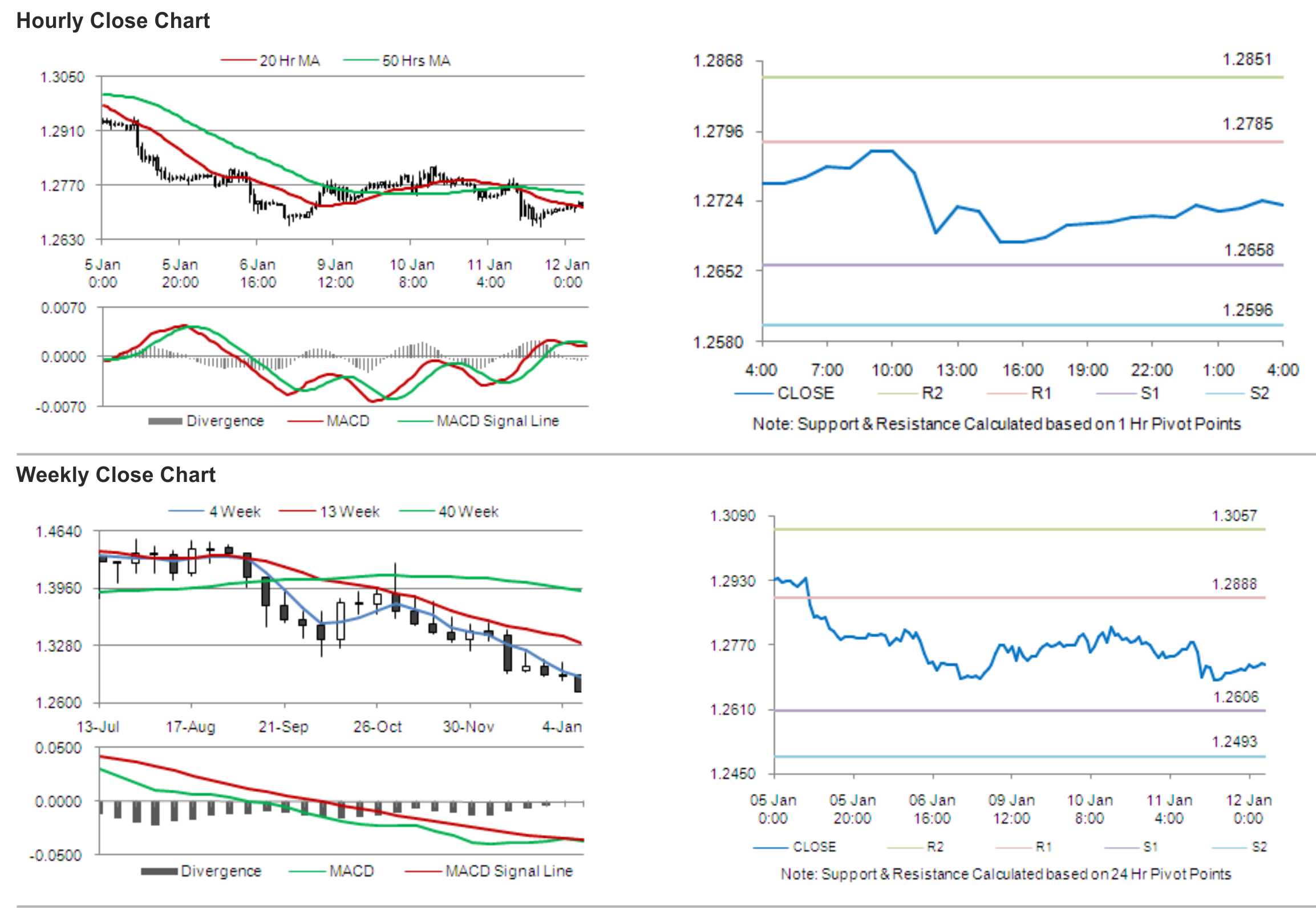The image size is (1316, 908).
Task: Click the 1.2851 R2 resistance value
Action: coord(1247,59)
